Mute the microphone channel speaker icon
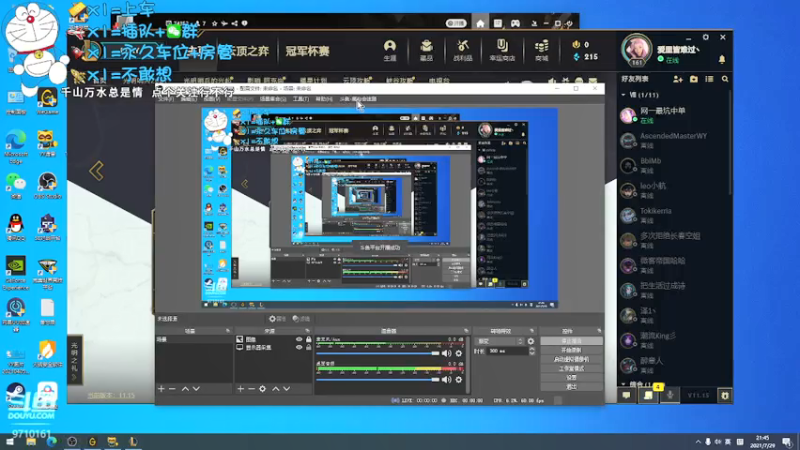The image size is (800, 450). [446, 353]
